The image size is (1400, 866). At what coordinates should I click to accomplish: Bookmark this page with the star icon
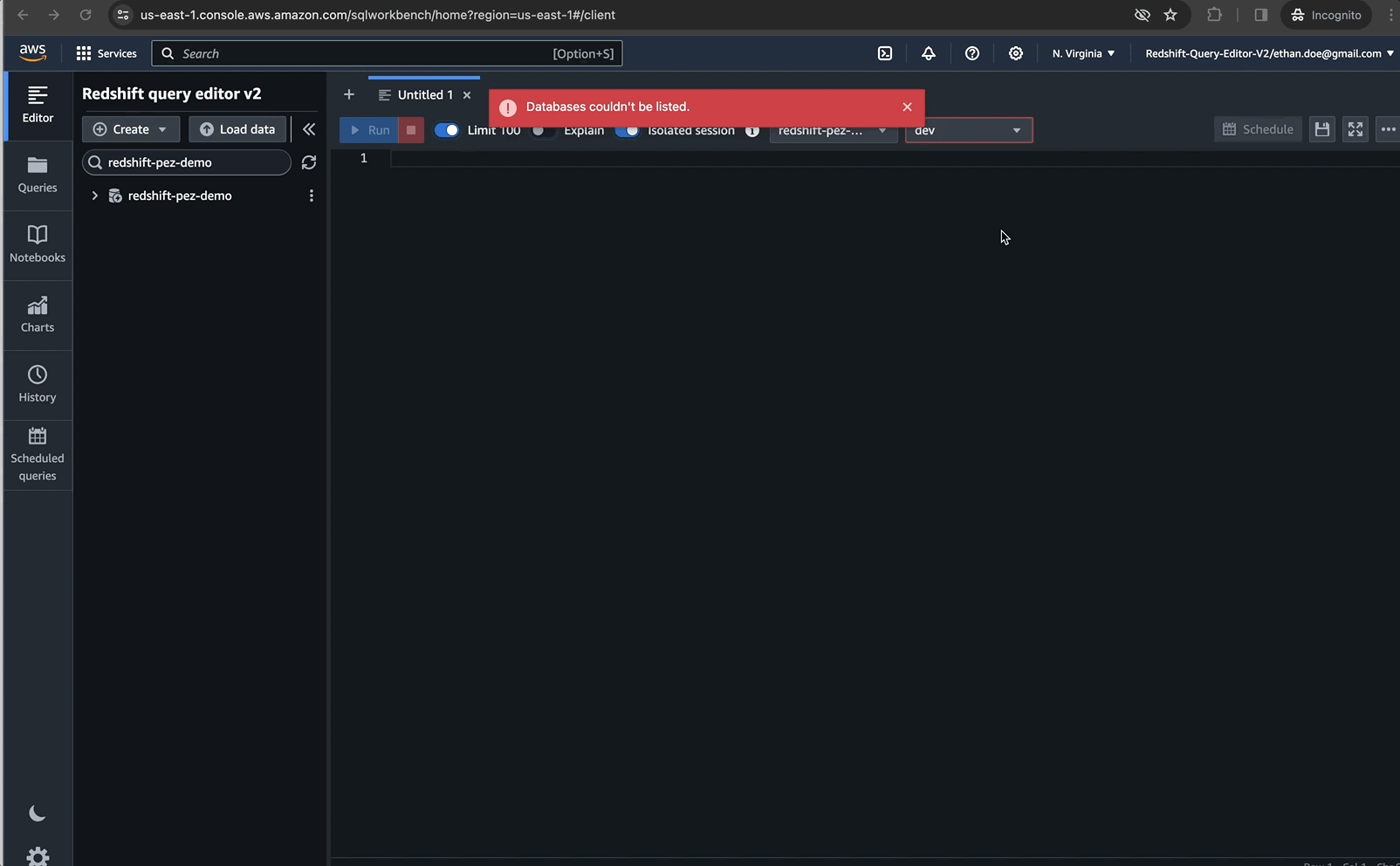tap(1170, 15)
